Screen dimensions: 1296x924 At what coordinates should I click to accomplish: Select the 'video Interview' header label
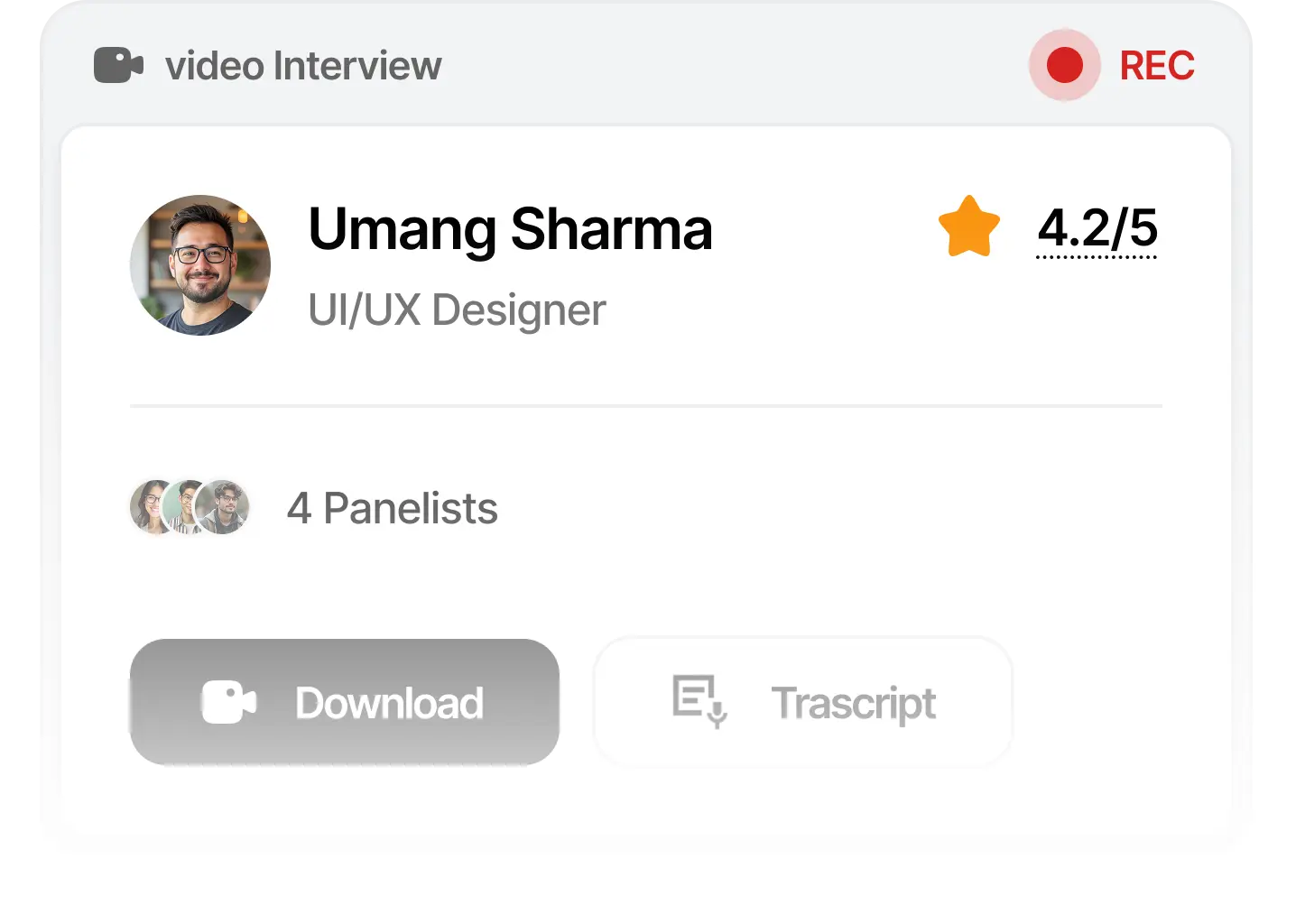click(x=302, y=65)
